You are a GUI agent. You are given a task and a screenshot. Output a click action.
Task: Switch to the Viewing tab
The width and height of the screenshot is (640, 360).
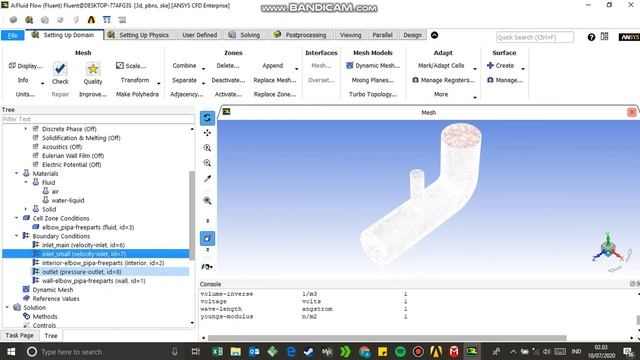[x=351, y=35]
